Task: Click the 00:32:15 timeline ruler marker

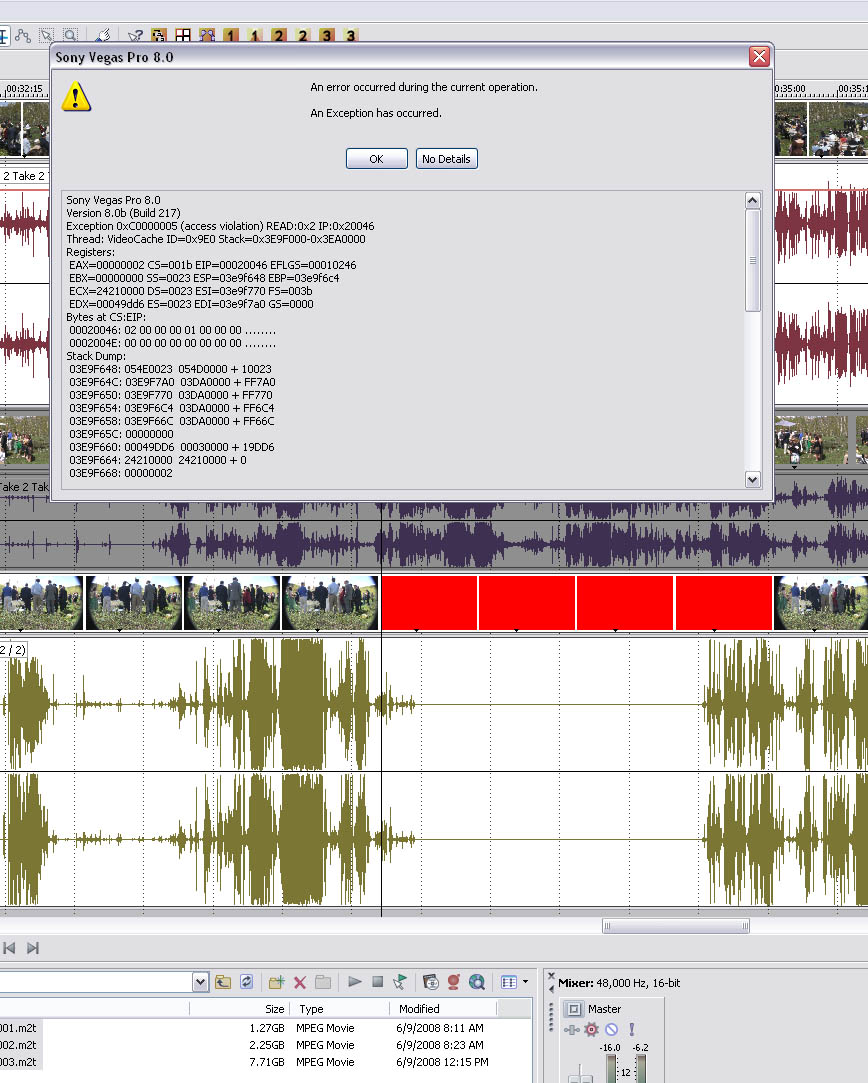Action: [24, 89]
